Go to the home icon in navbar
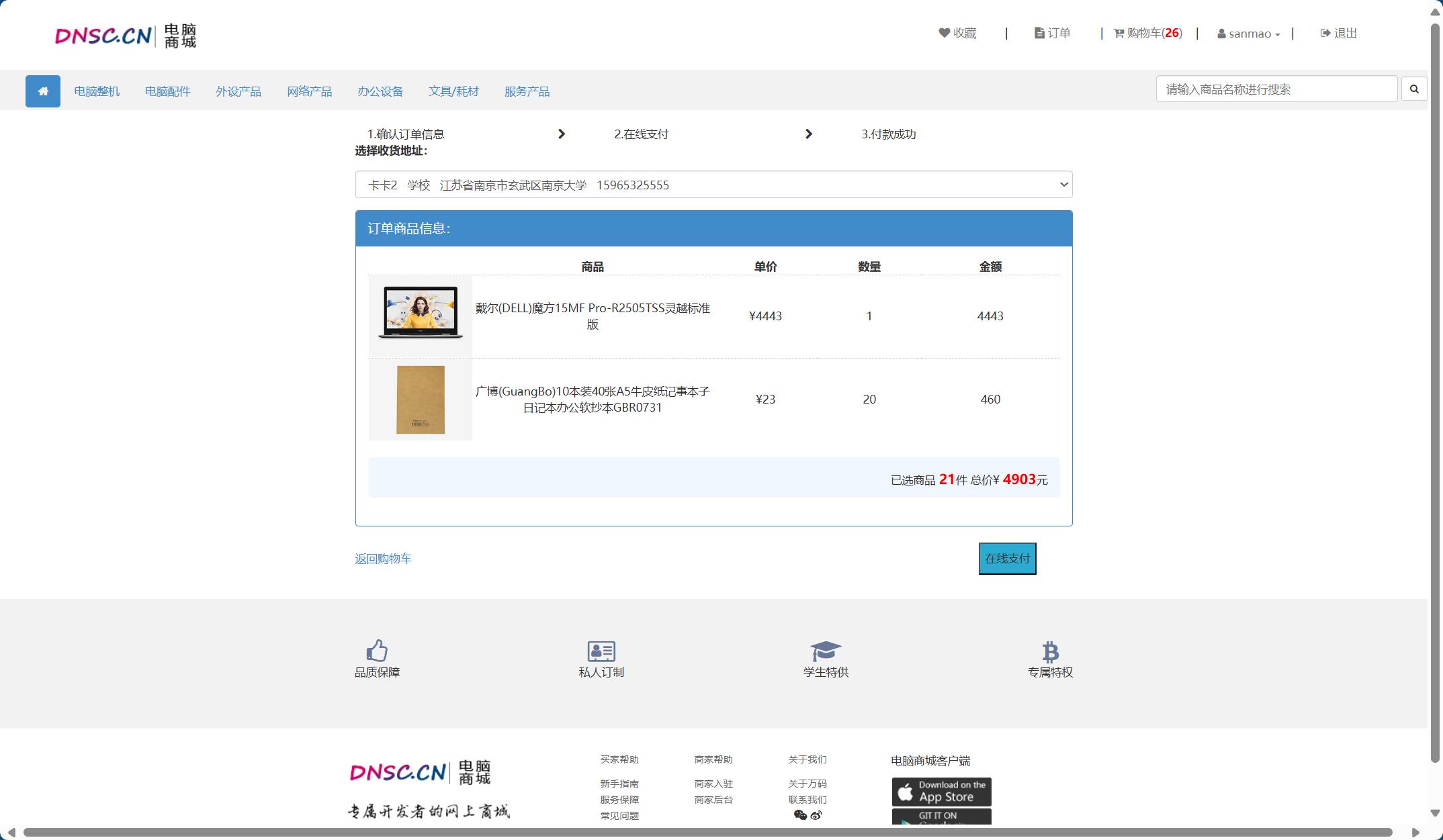This screenshot has width=1443, height=840. (x=43, y=91)
